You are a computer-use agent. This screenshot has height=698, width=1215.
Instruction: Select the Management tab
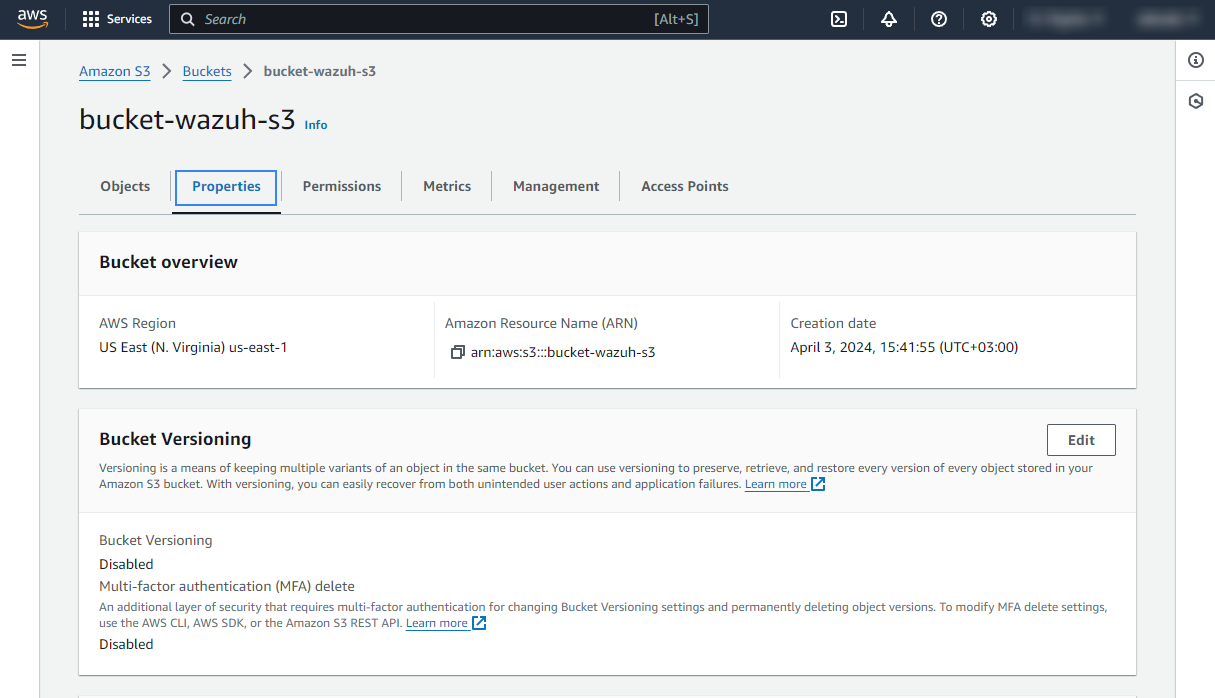tap(556, 187)
